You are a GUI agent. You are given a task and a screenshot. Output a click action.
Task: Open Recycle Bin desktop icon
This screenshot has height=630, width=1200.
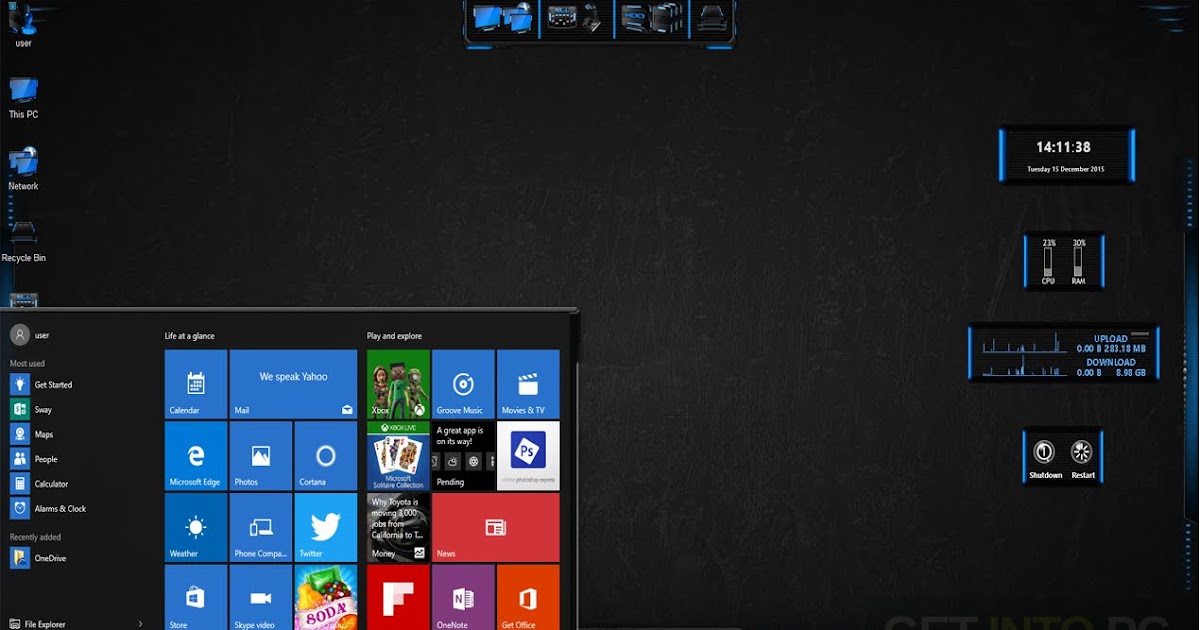coord(23,241)
